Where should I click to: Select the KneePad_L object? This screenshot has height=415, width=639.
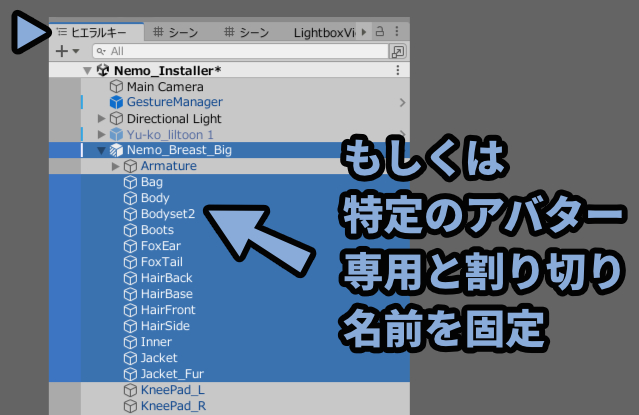coord(172,390)
